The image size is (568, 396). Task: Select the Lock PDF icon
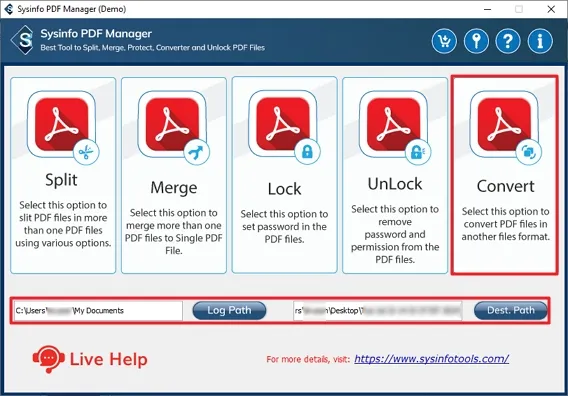284,126
